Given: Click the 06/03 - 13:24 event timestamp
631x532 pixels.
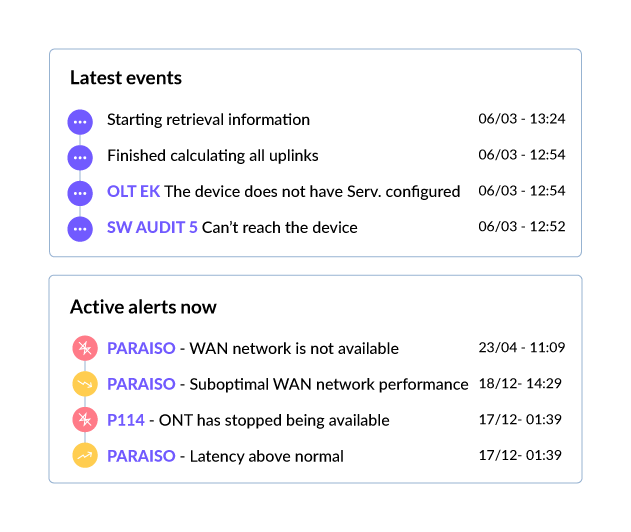Looking at the screenshot, I should [522, 119].
